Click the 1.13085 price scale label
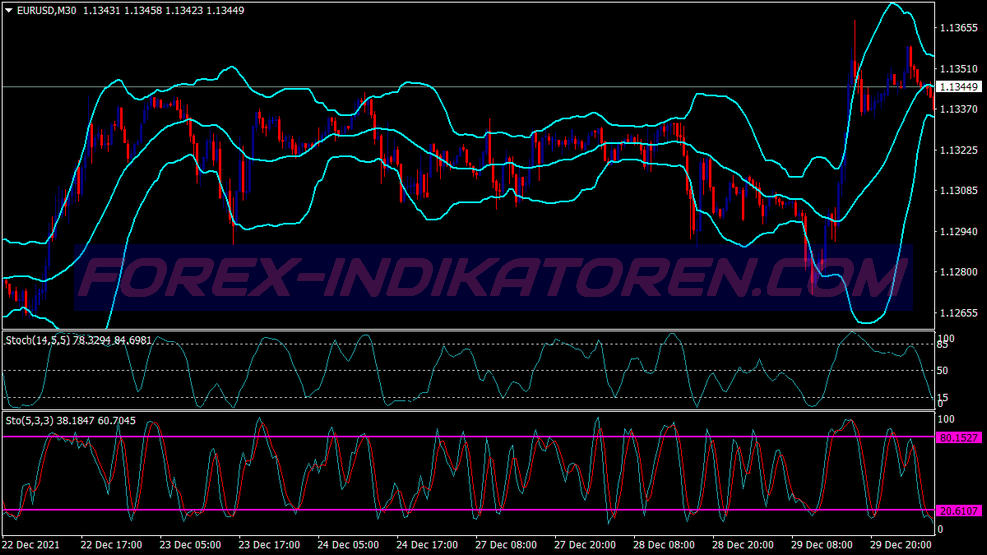The height and width of the screenshot is (555, 987). [957, 191]
